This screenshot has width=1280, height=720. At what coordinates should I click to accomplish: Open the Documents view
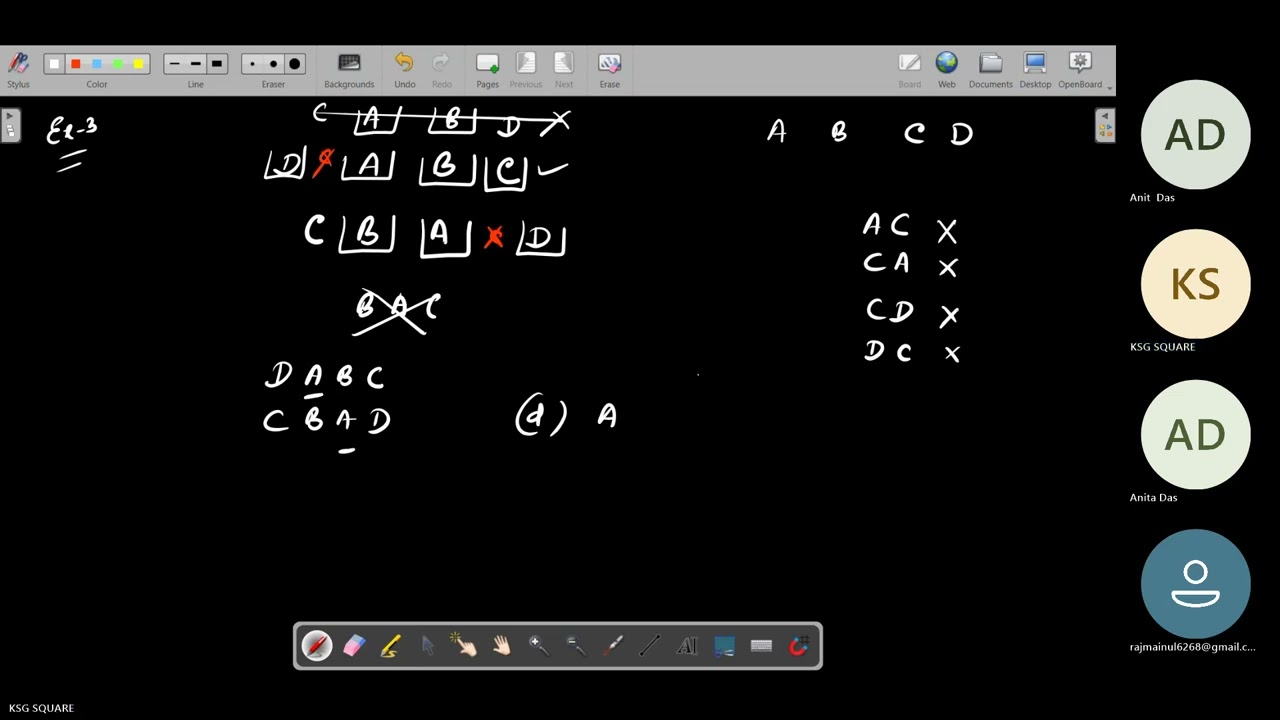tap(990, 70)
